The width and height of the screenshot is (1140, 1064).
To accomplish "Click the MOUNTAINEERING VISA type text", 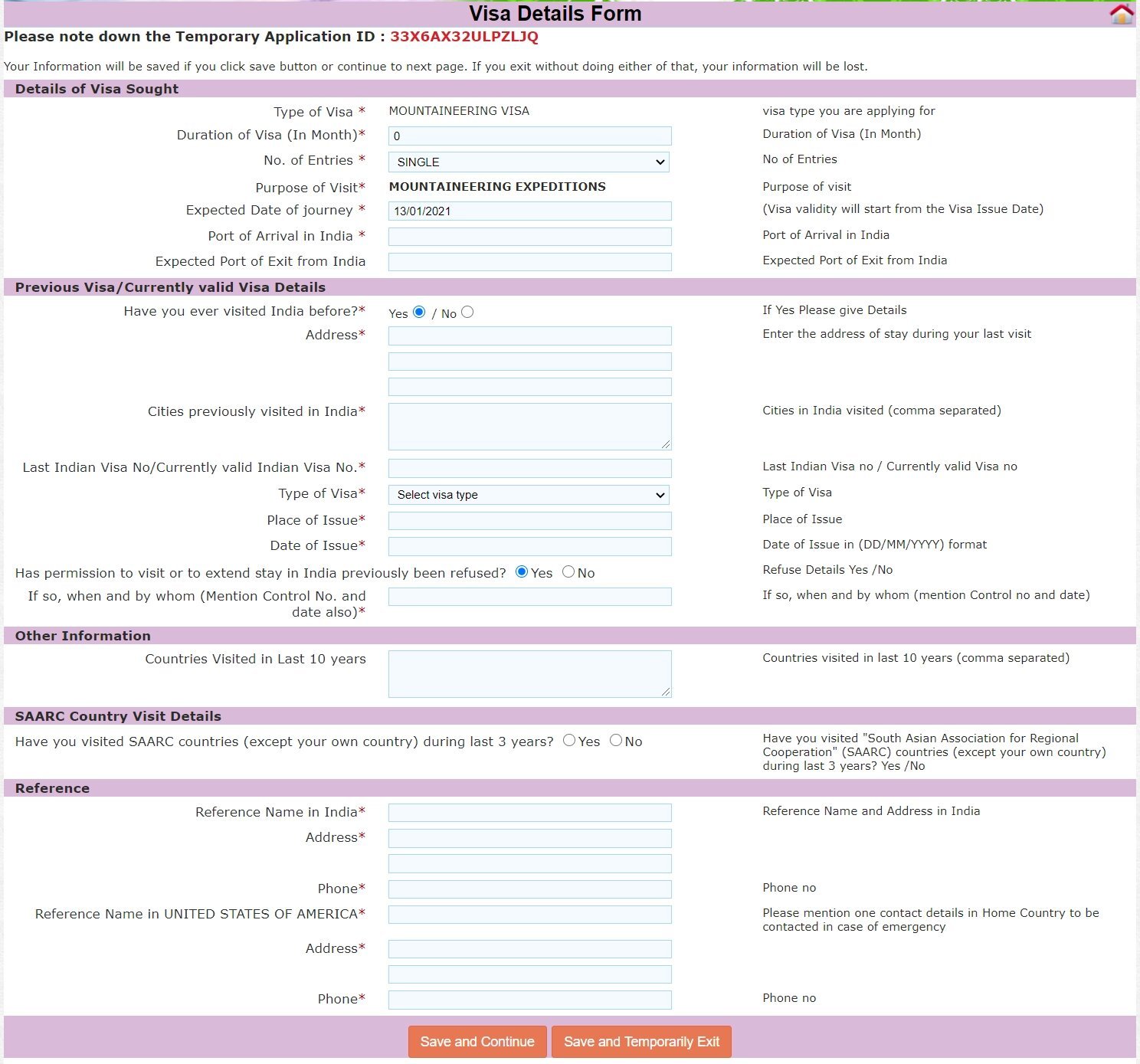I will [x=459, y=111].
